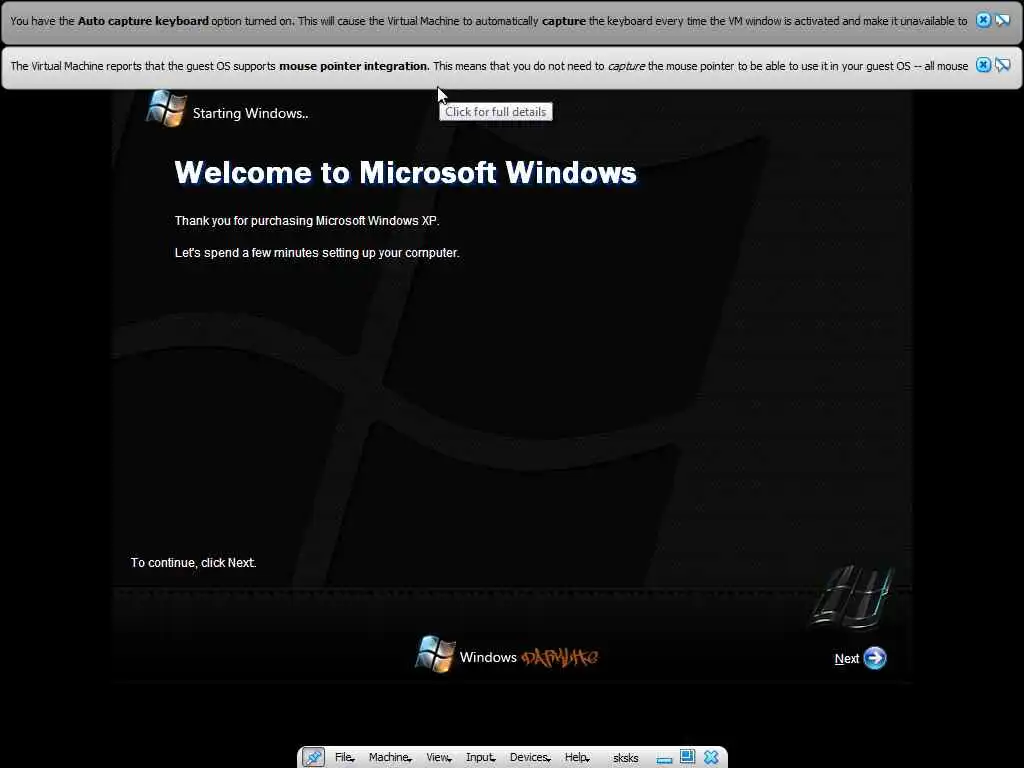Click the 'Starting Windows..' text
The width and height of the screenshot is (1024, 768).
[251, 114]
